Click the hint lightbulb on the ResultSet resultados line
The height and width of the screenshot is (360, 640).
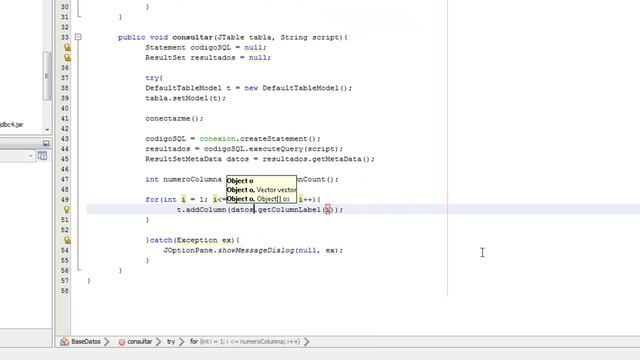pos(67,58)
